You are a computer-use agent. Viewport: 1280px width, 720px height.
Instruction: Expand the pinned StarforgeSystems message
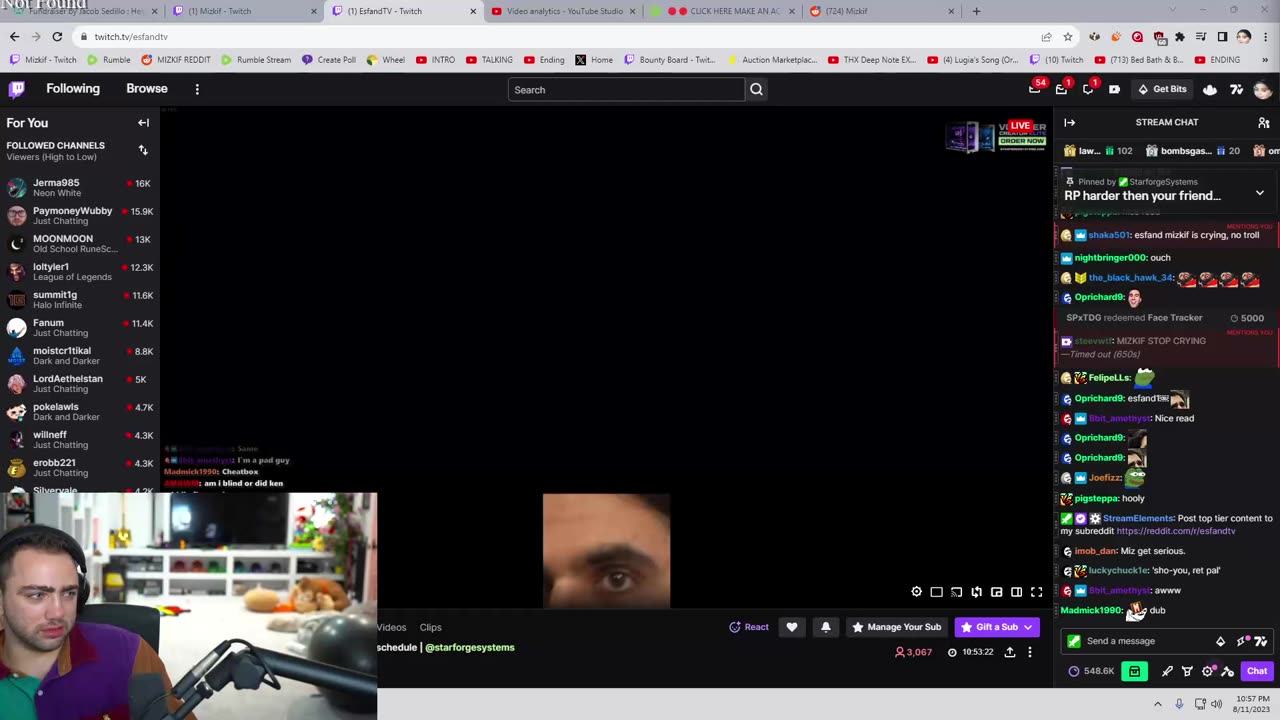pyautogui.click(x=1259, y=193)
